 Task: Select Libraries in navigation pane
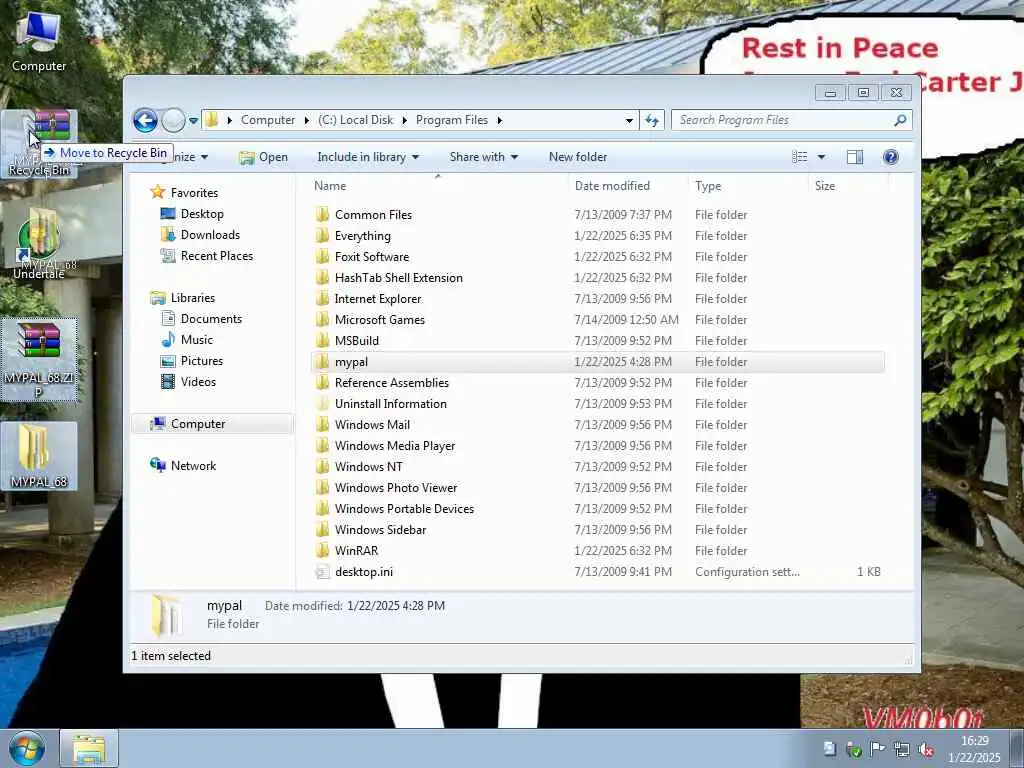tap(193, 298)
